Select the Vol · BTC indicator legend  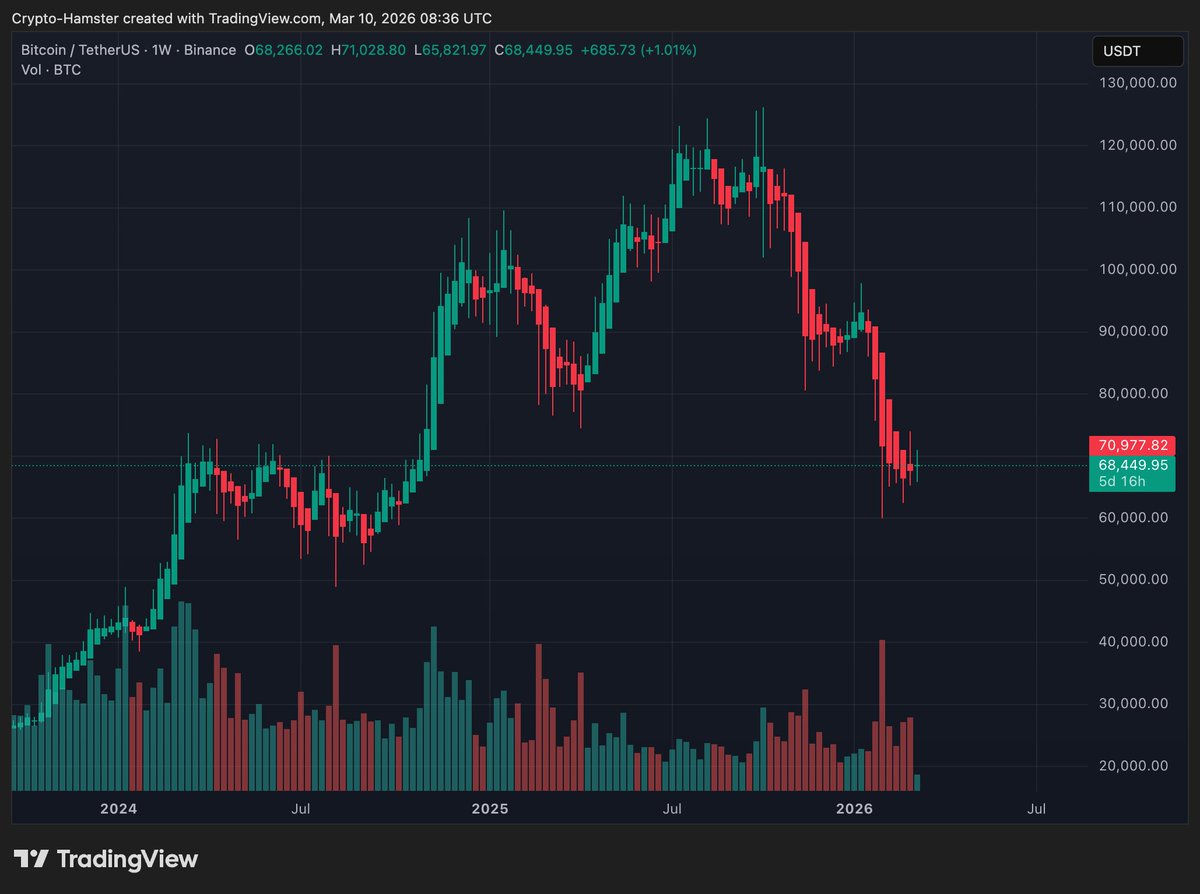click(51, 70)
